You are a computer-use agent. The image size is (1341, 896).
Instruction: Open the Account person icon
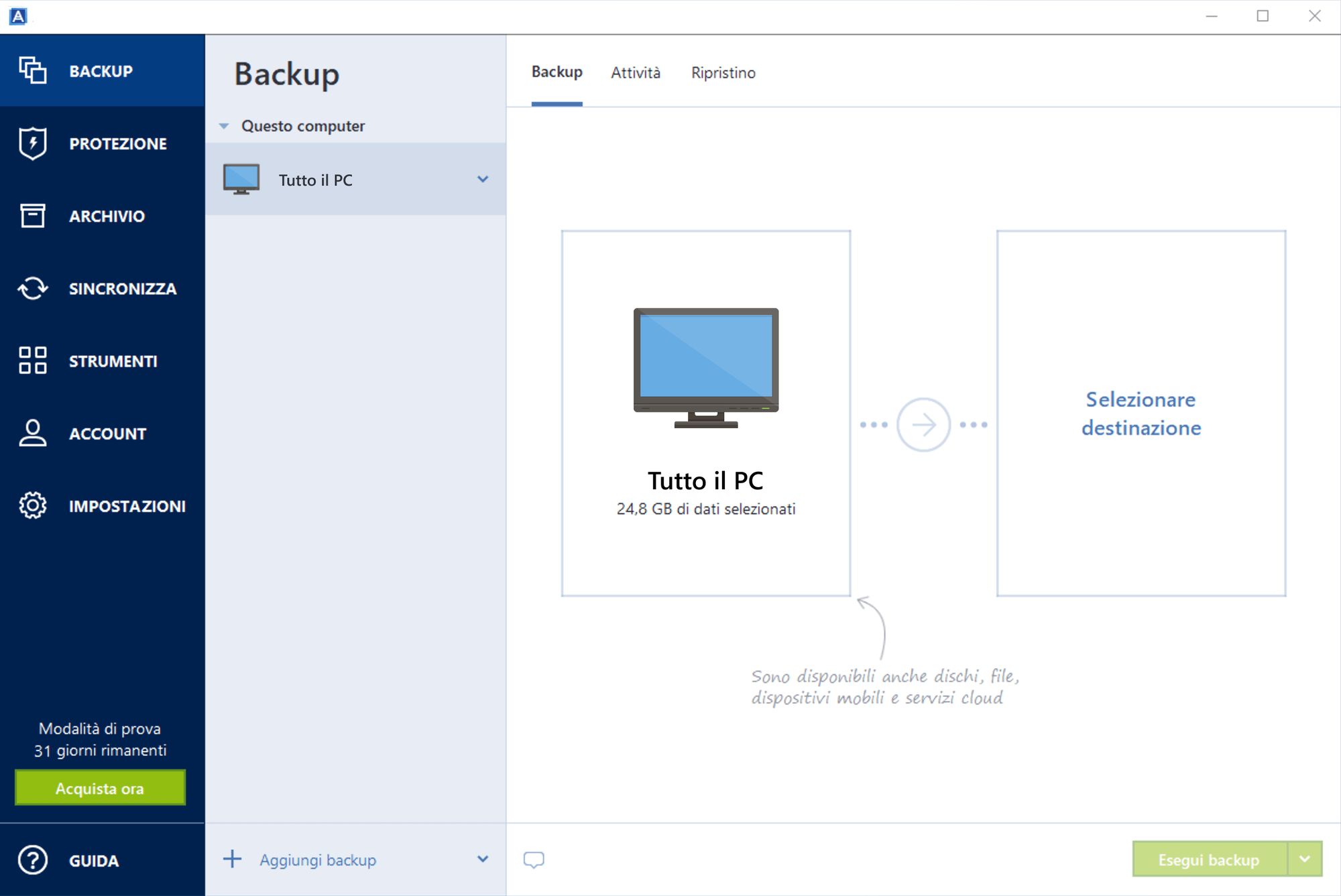tap(32, 433)
